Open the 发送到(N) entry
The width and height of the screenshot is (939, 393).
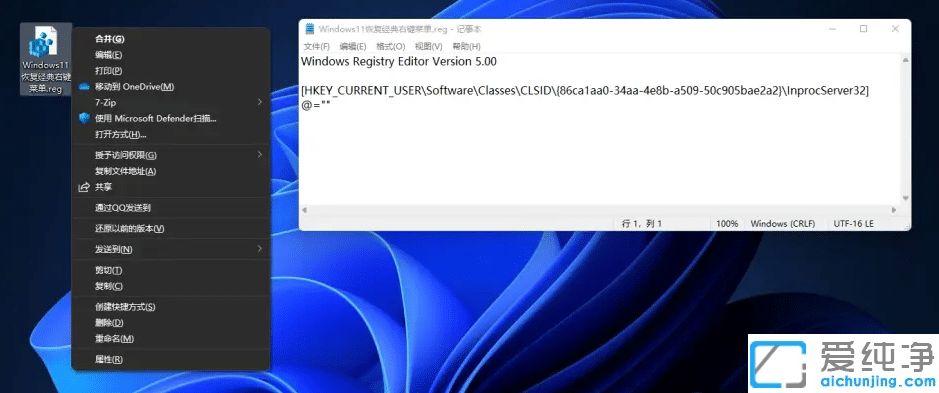click(171, 249)
